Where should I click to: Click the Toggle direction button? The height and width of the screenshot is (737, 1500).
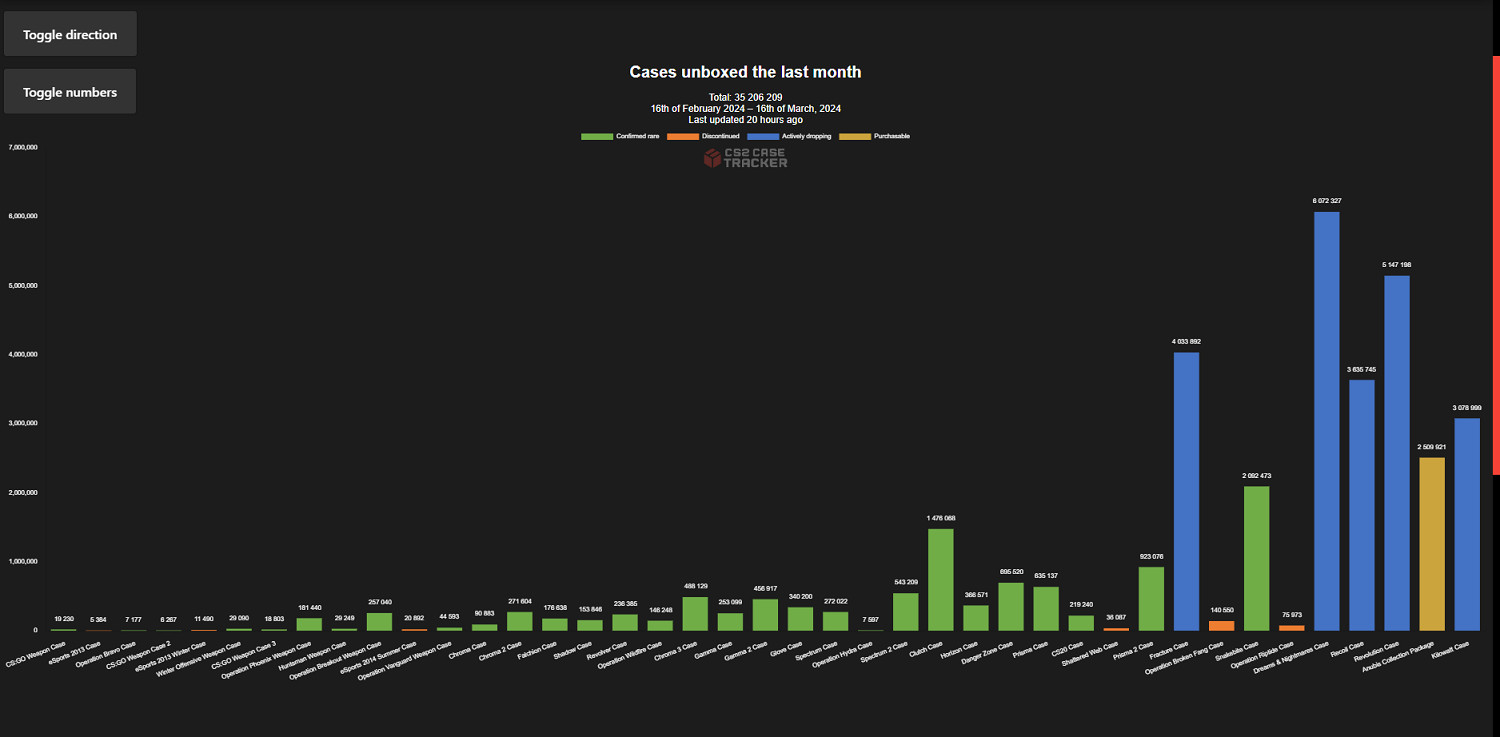(70, 34)
